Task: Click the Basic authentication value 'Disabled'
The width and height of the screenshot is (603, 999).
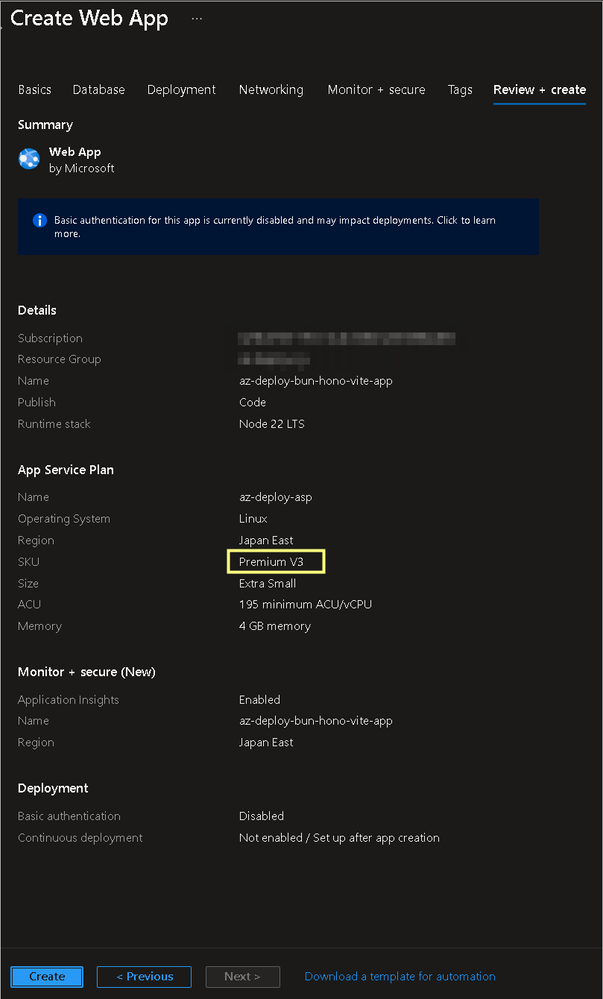Action: pos(261,816)
